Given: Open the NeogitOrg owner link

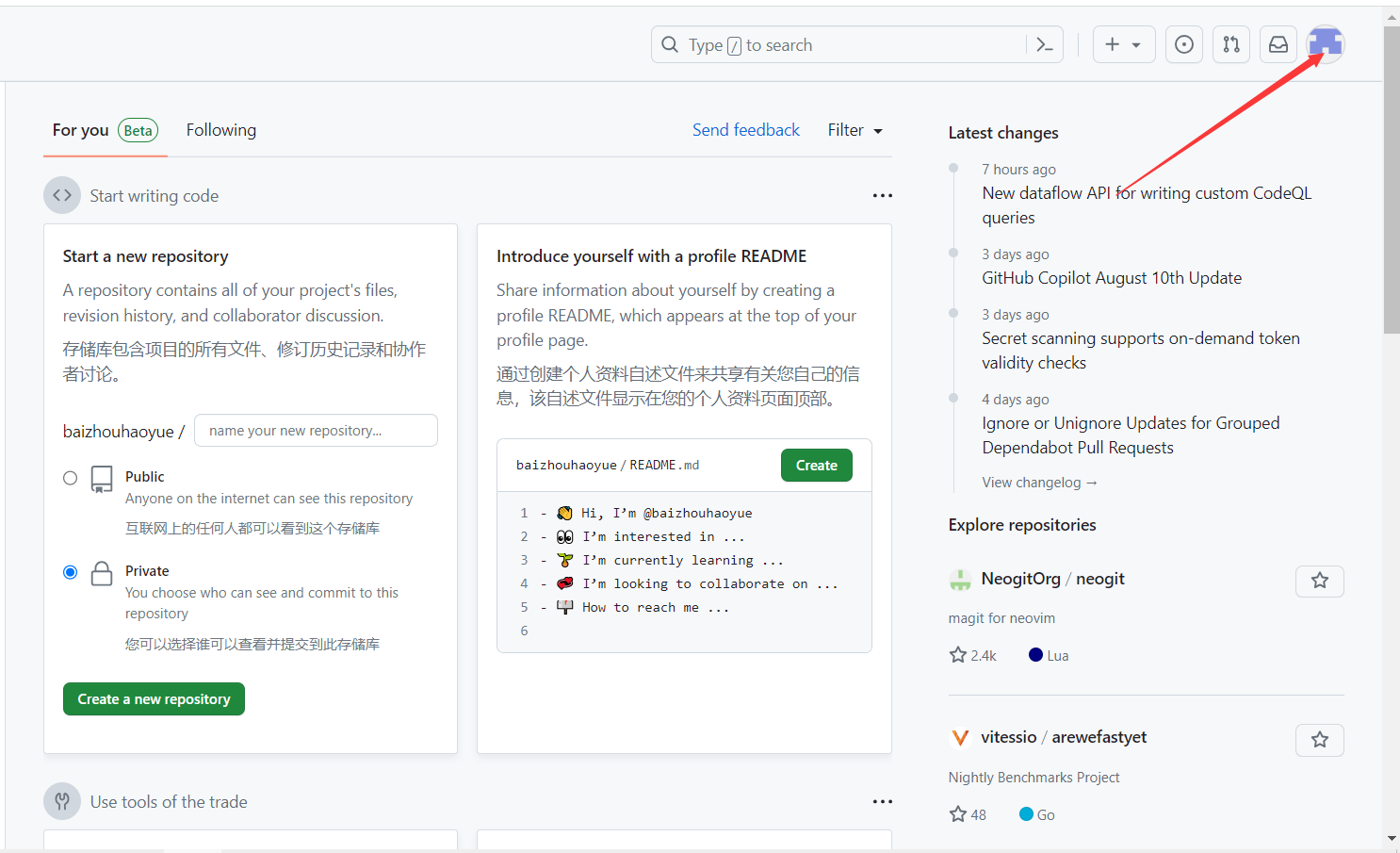Looking at the screenshot, I should click(1020, 579).
